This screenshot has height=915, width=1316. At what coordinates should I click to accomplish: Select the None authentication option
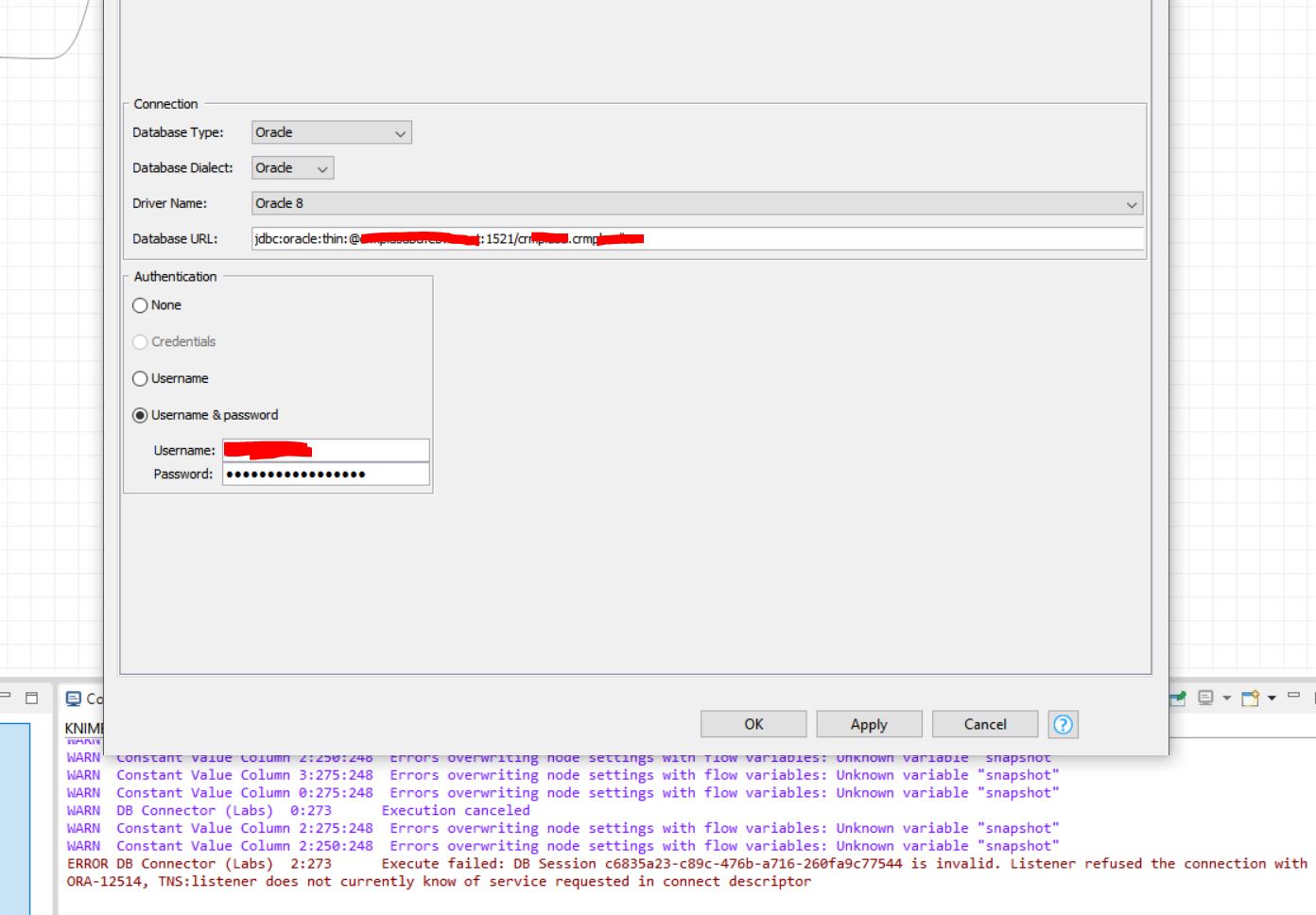(141, 305)
